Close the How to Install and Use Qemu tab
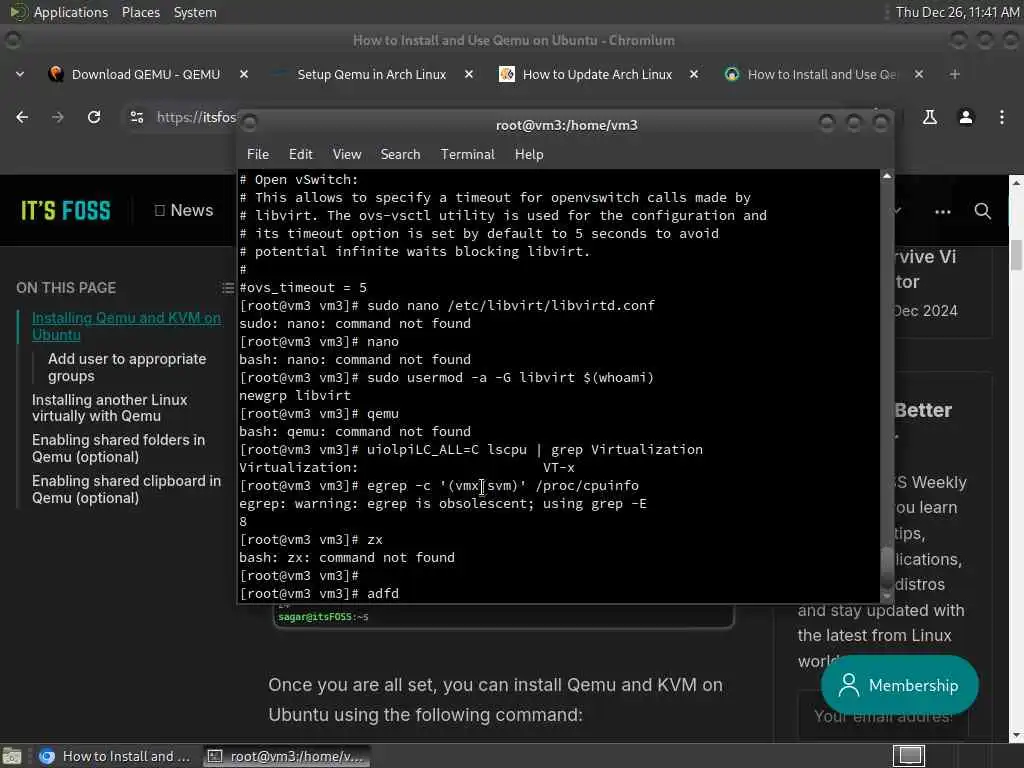The width and height of the screenshot is (1024, 768). (x=919, y=74)
